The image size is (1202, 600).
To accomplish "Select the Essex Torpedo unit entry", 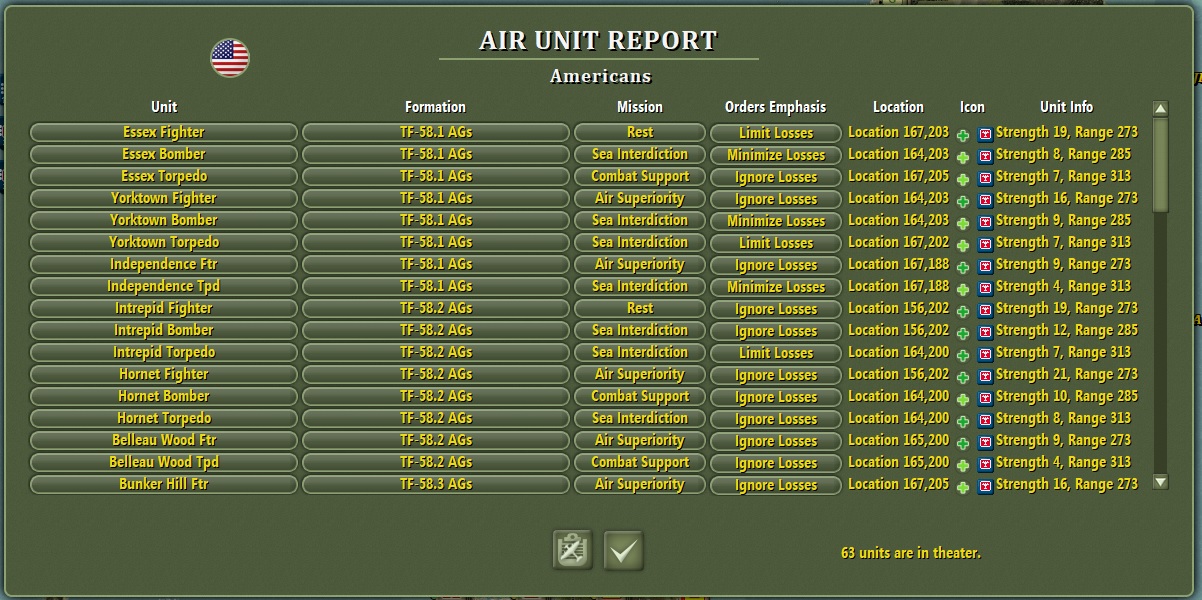I will tap(163, 176).
